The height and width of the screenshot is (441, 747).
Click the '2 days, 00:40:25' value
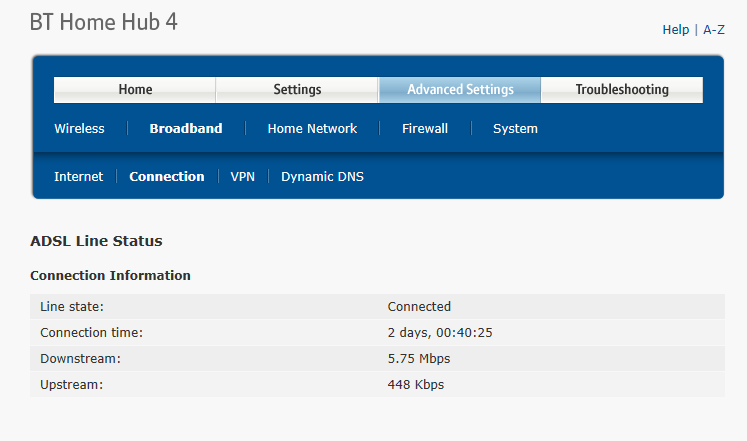click(x=440, y=332)
